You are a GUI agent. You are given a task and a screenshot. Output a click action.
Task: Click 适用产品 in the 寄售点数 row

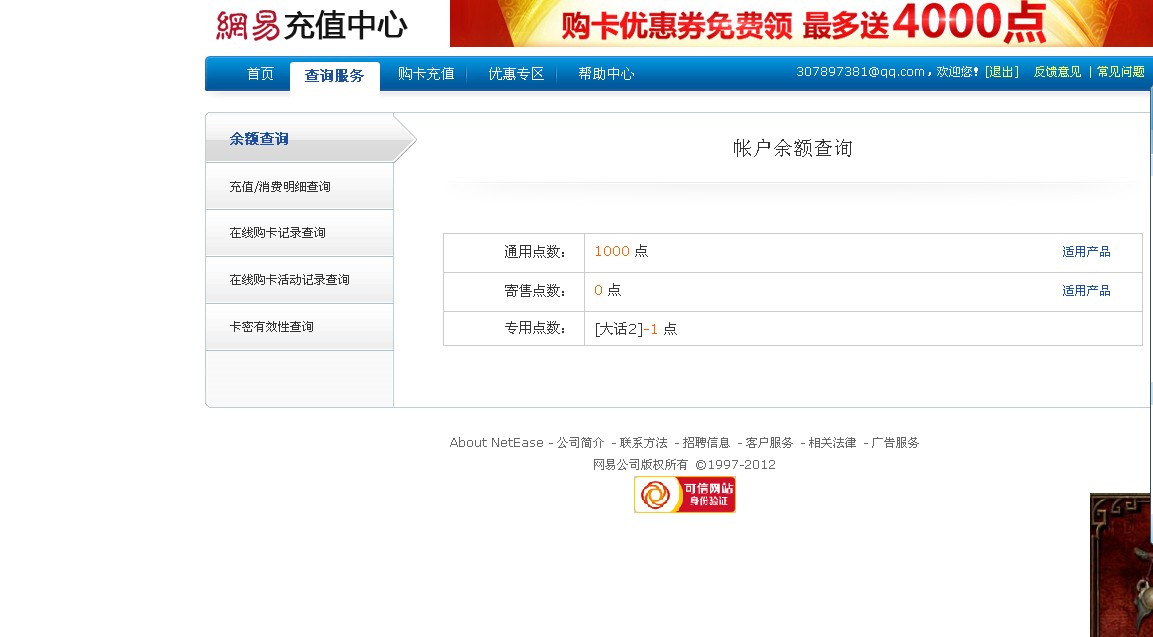point(1086,291)
